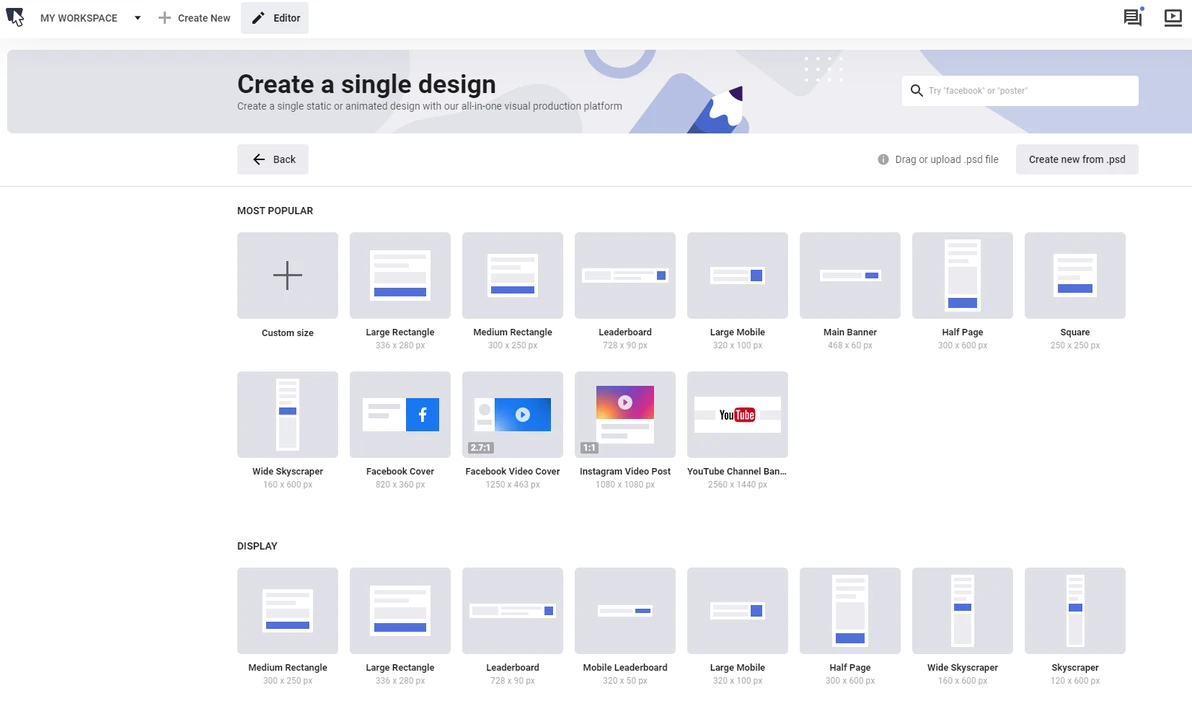Choose Facebook Video Cover template
Image resolution: width=1192 pixels, height=701 pixels.
click(x=512, y=415)
